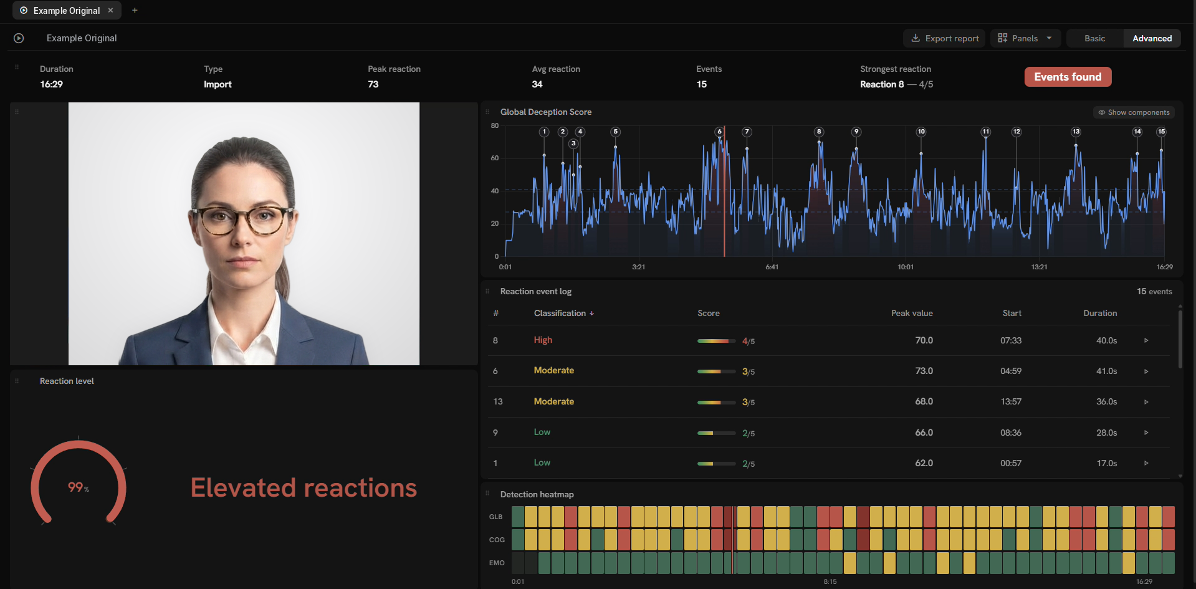Click the portrait video thumbnail
1196x589 pixels.
(x=244, y=233)
